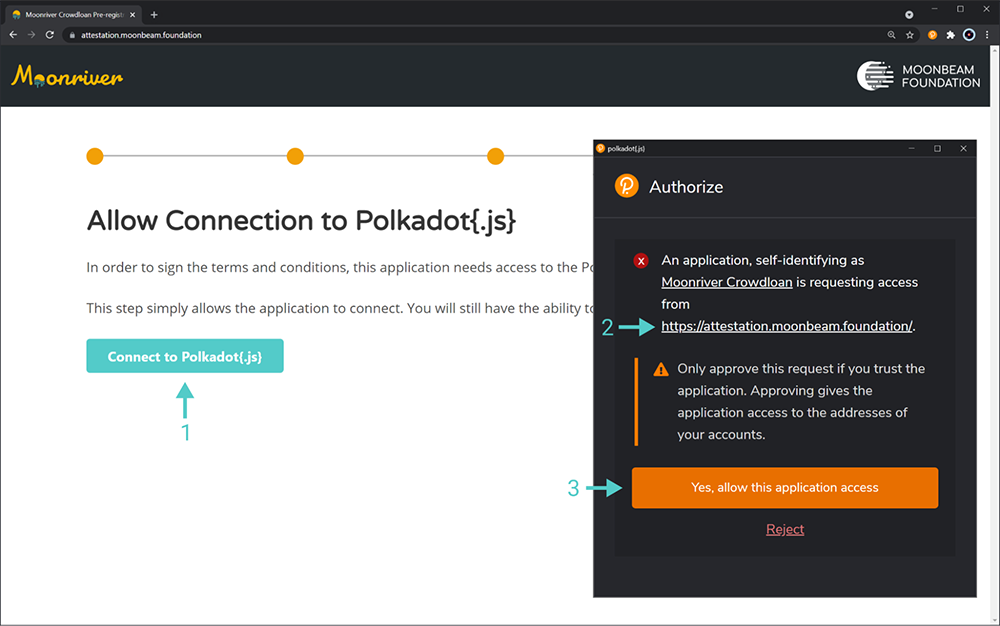
Task: Open the Polkadot{.js} extension icon in toolbar
Action: click(932, 34)
